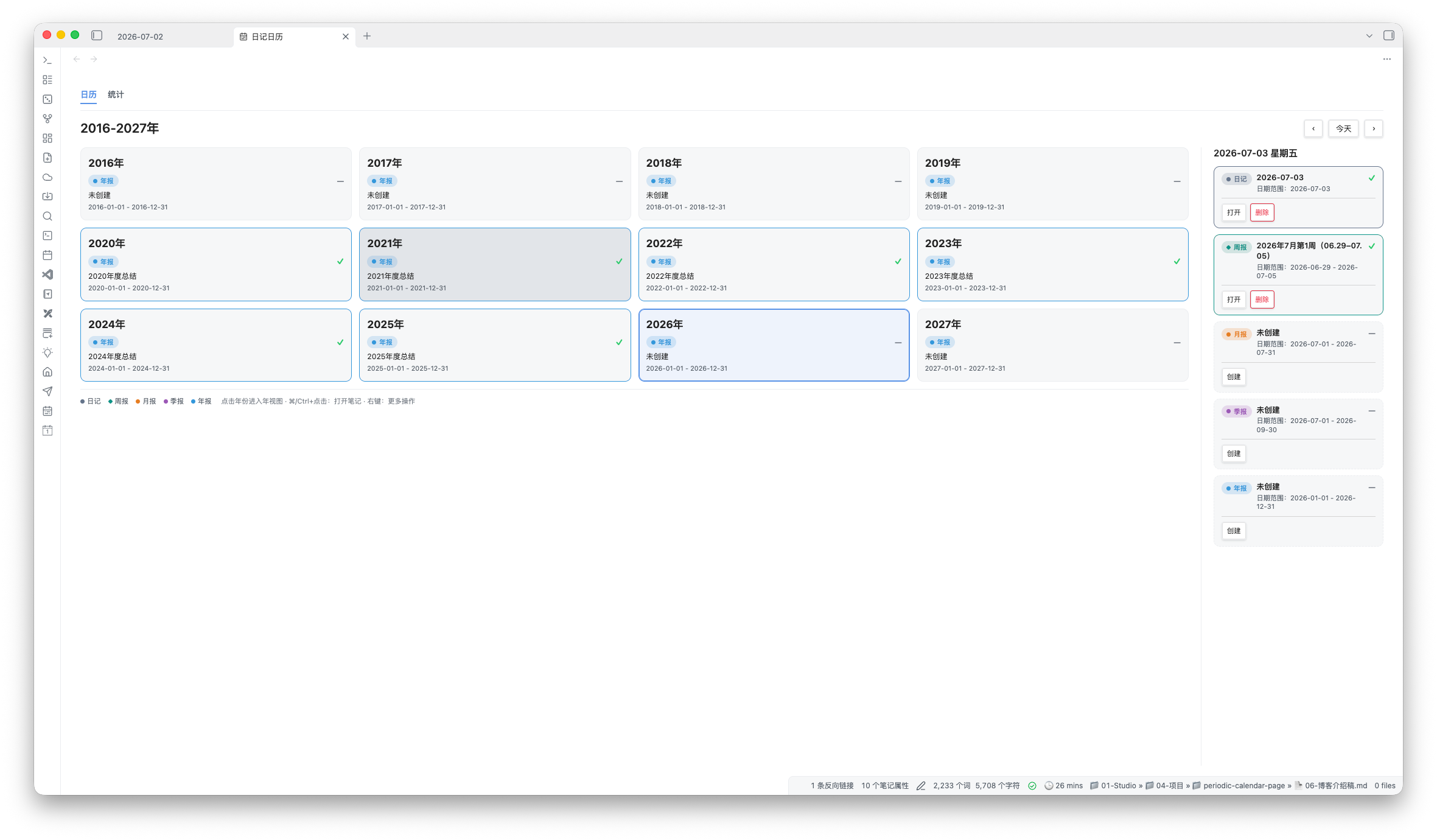Image resolution: width=1437 pixels, height=840 pixels.
Task: Select the 2018年 year card
Action: tap(774, 183)
